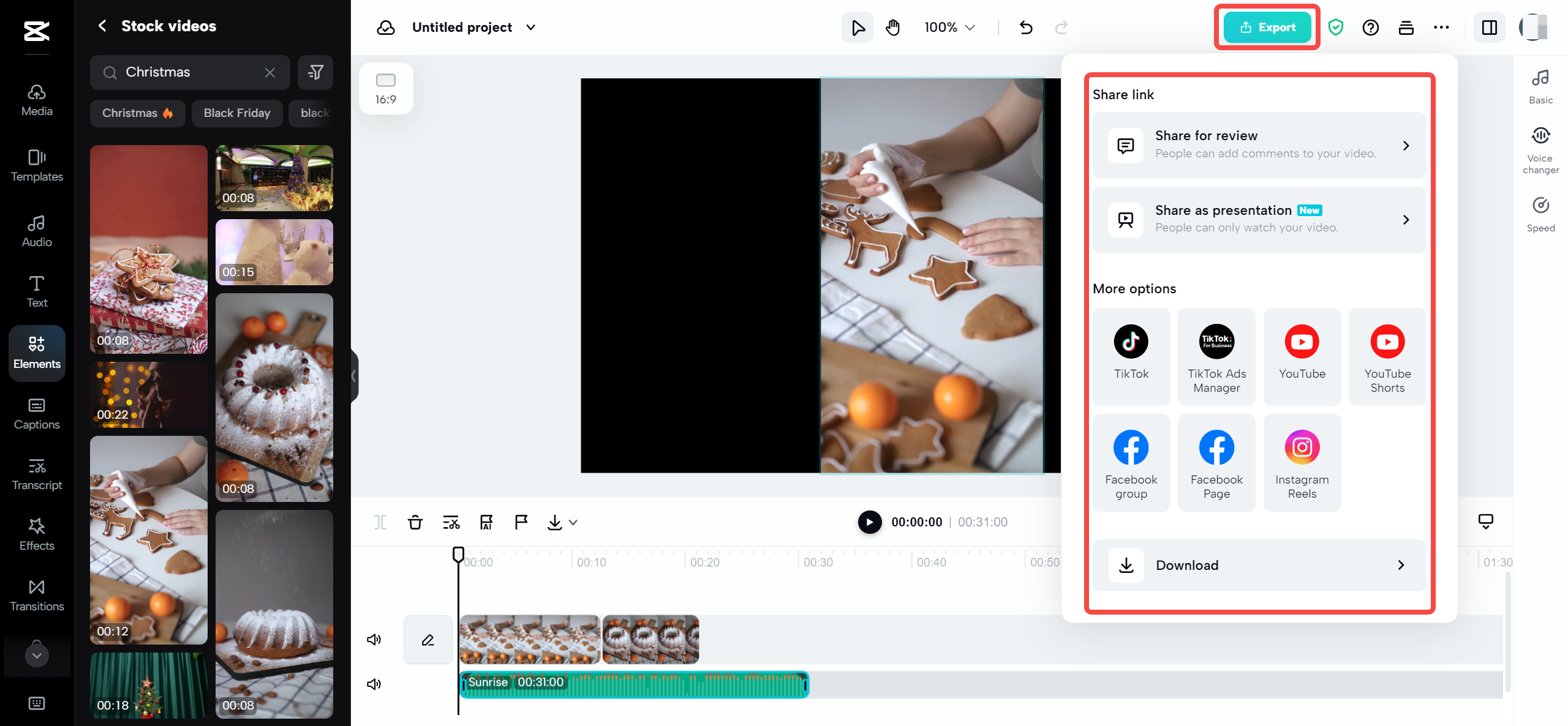Toggle the right panel layout view
Image resolution: width=1568 pixels, height=726 pixels.
coord(1490,27)
